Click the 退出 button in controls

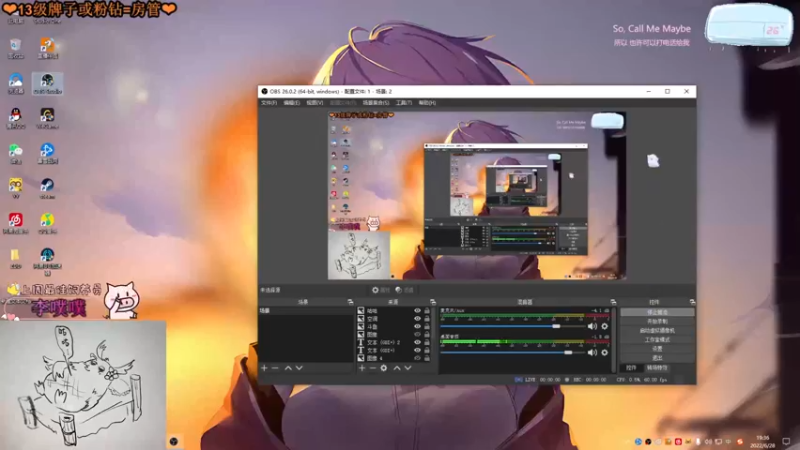pos(657,358)
